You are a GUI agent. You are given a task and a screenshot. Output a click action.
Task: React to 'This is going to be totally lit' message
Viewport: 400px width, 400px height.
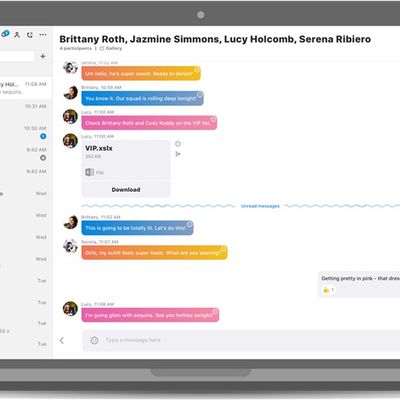[x=189, y=224]
